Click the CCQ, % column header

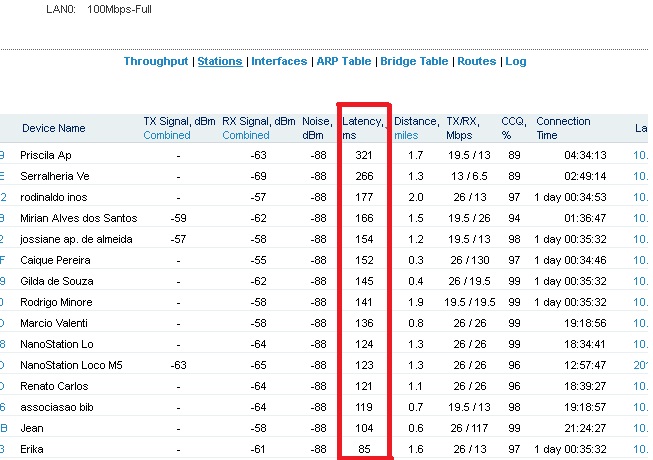point(513,128)
